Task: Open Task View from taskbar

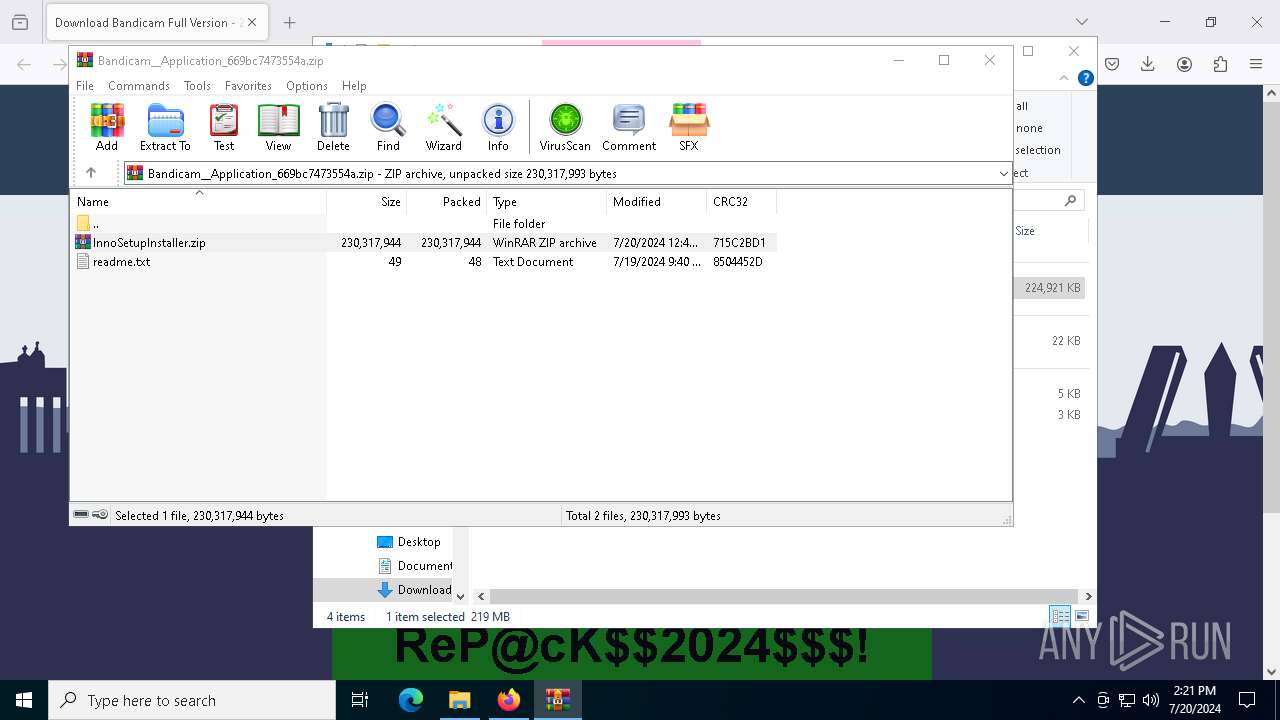Action: tap(360, 700)
